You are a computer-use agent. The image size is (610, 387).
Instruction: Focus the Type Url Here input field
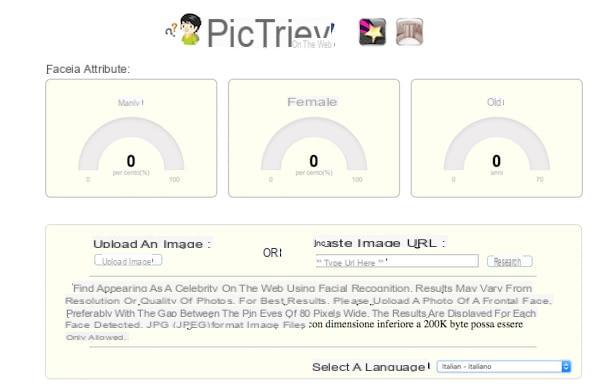(x=397, y=261)
